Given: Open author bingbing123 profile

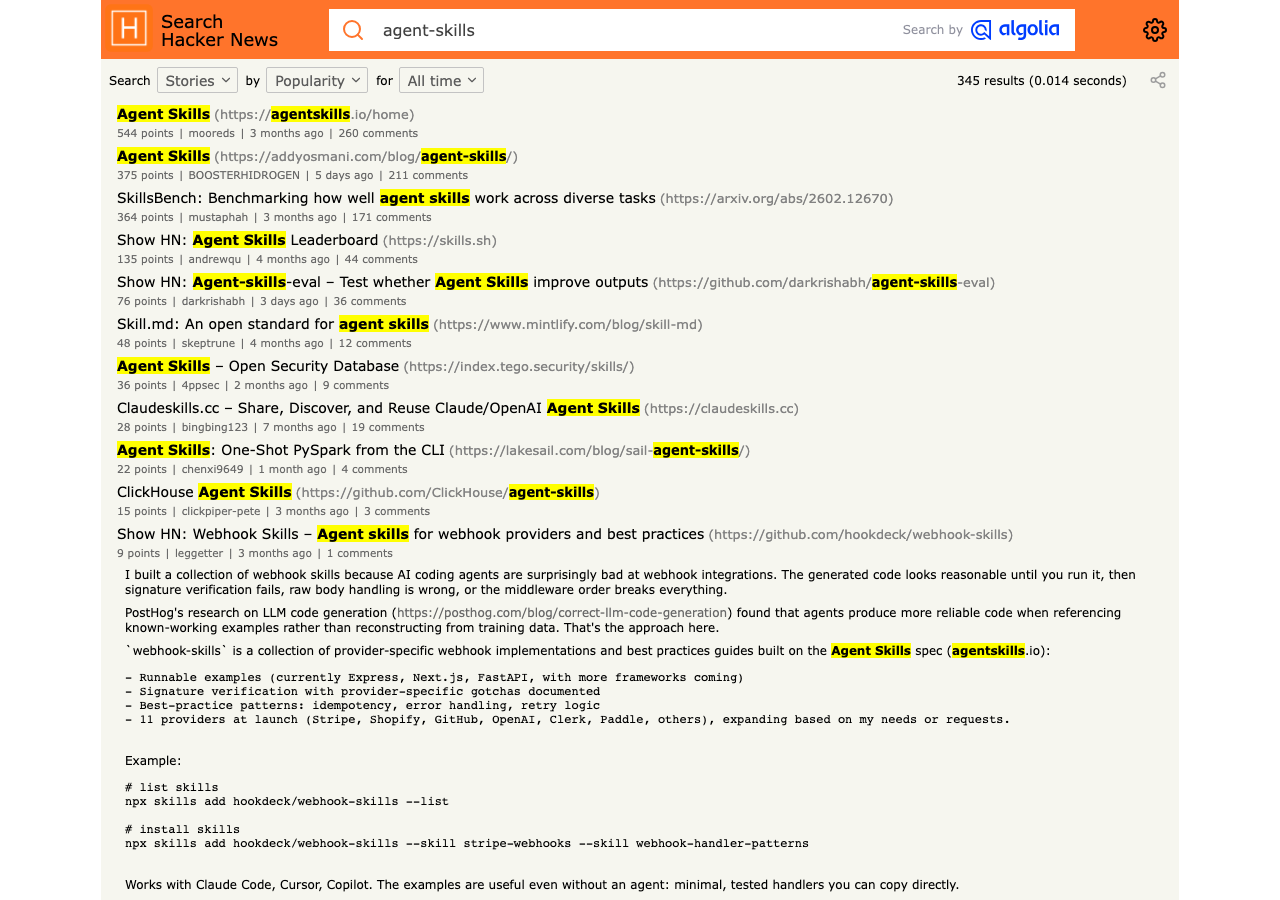Looking at the screenshot, I should point(215,427).
